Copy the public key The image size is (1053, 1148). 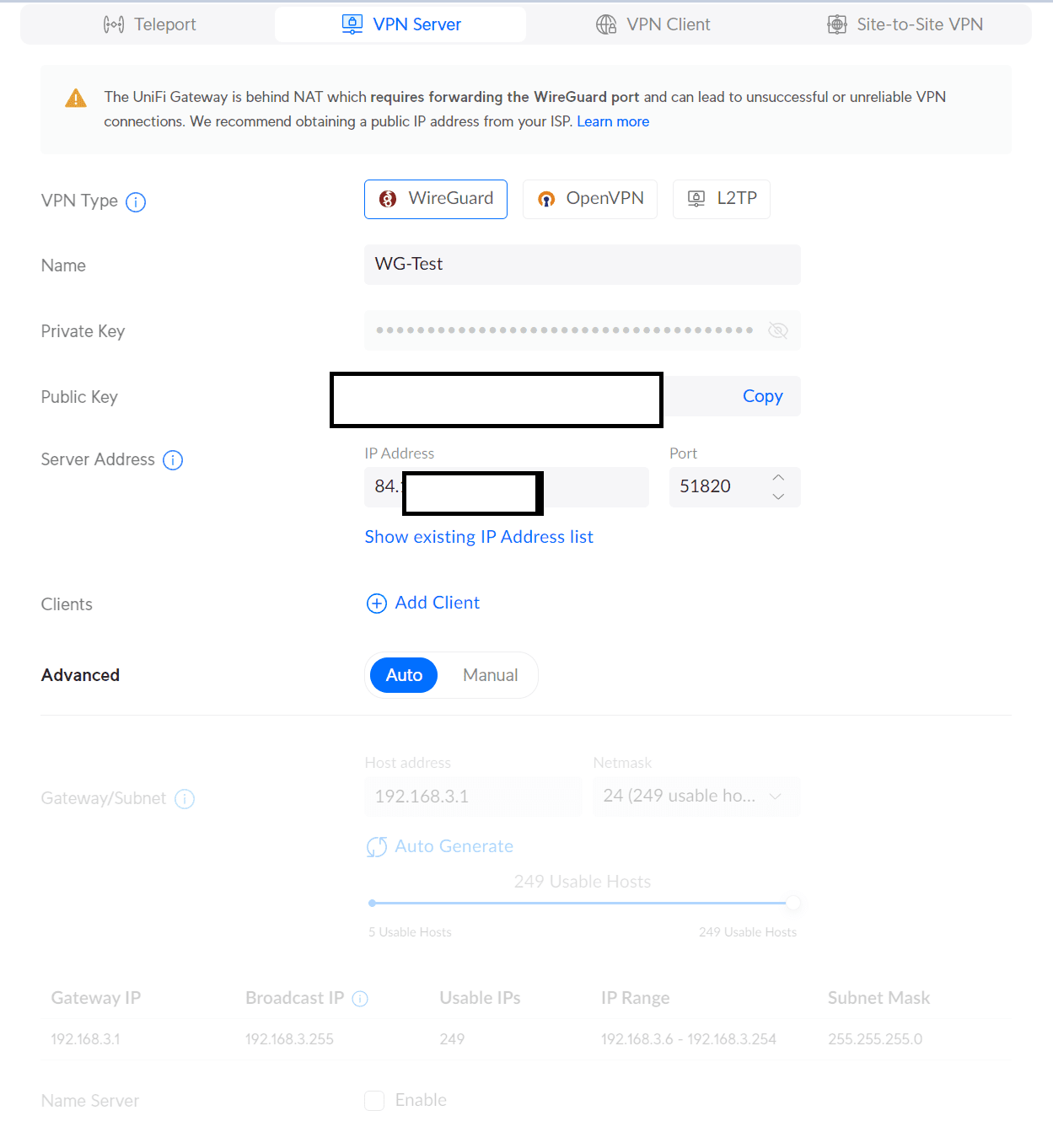point(763,396)
